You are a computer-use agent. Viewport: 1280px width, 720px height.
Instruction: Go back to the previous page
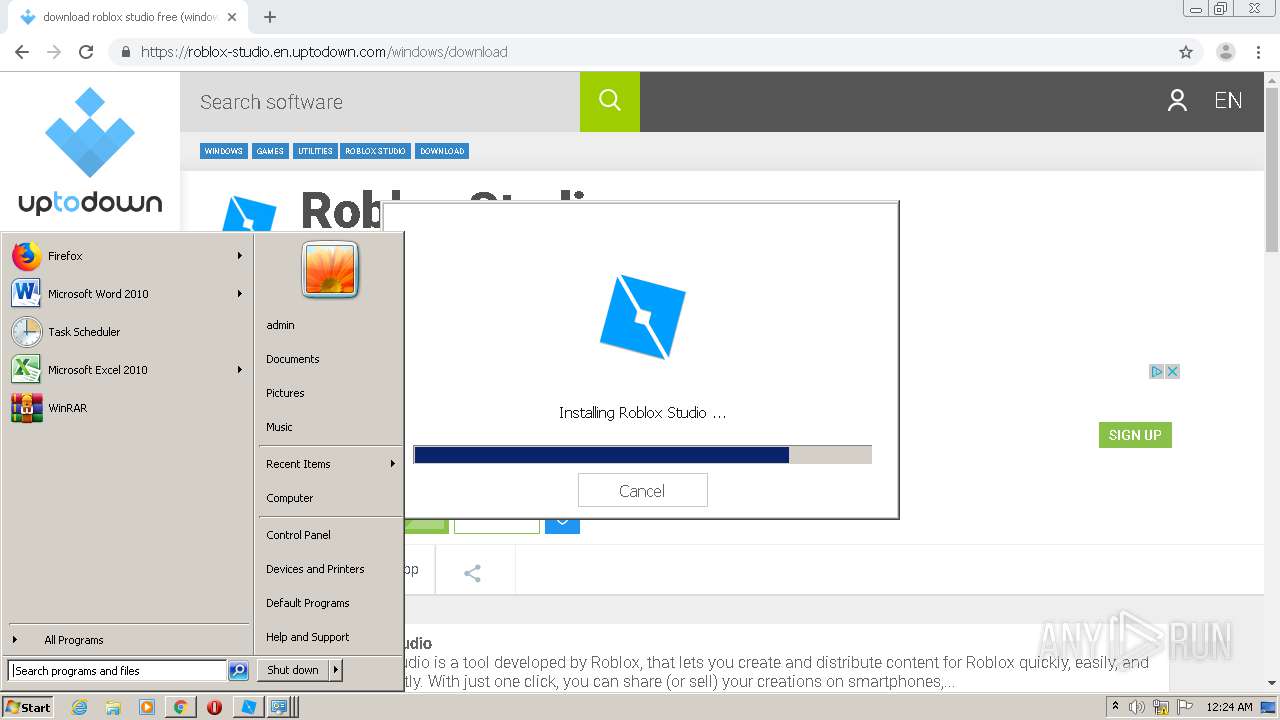(22, 52)
